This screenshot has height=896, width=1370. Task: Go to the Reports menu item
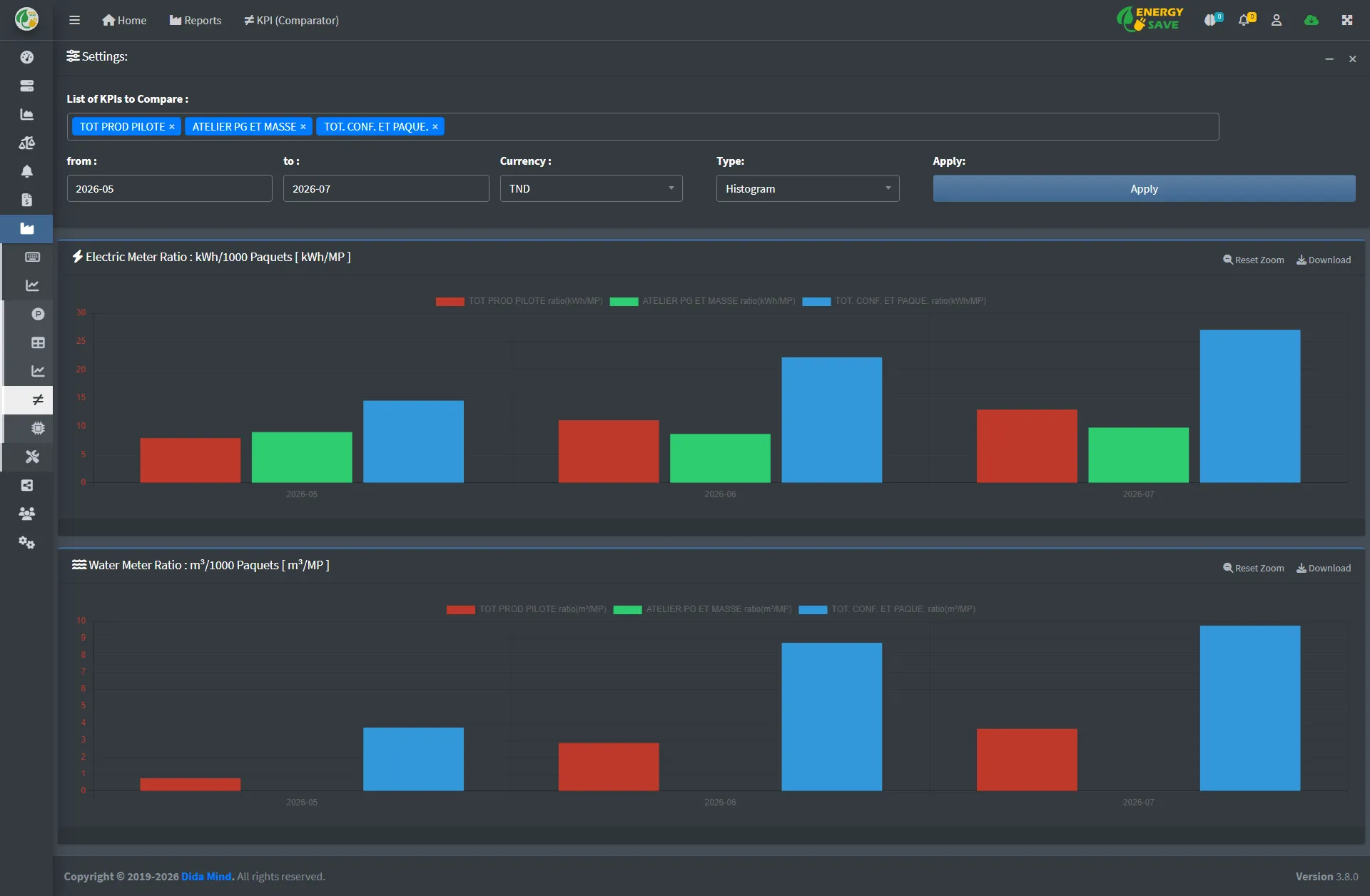(x=196, y=20)
